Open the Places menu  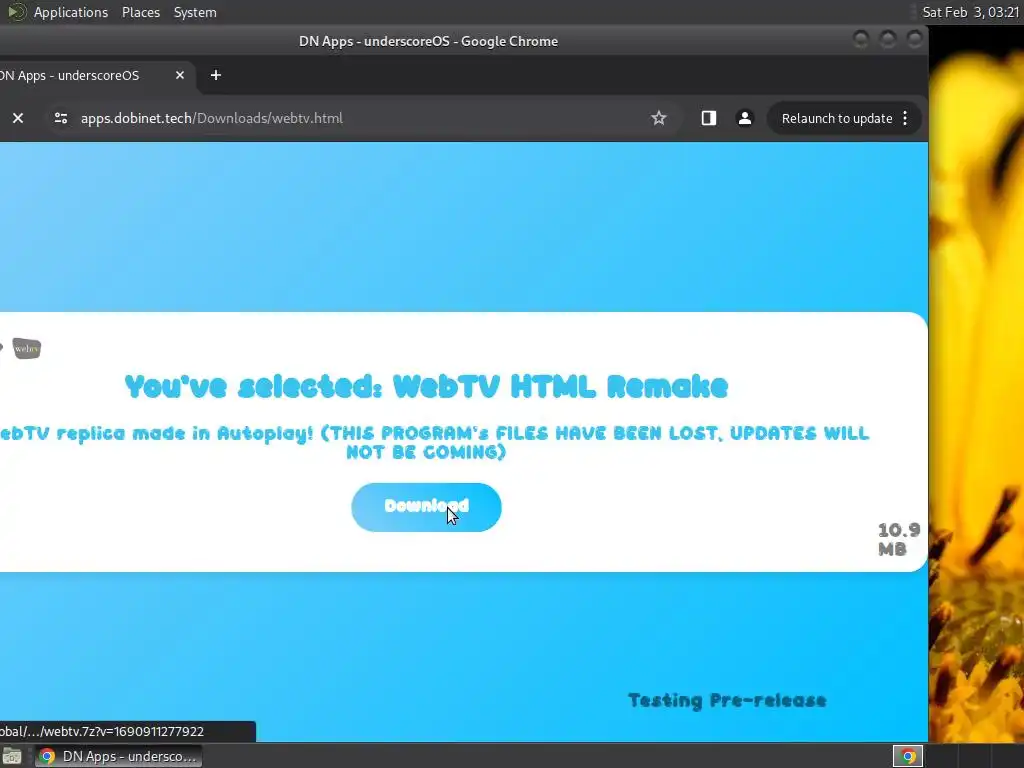click(140, 12)
